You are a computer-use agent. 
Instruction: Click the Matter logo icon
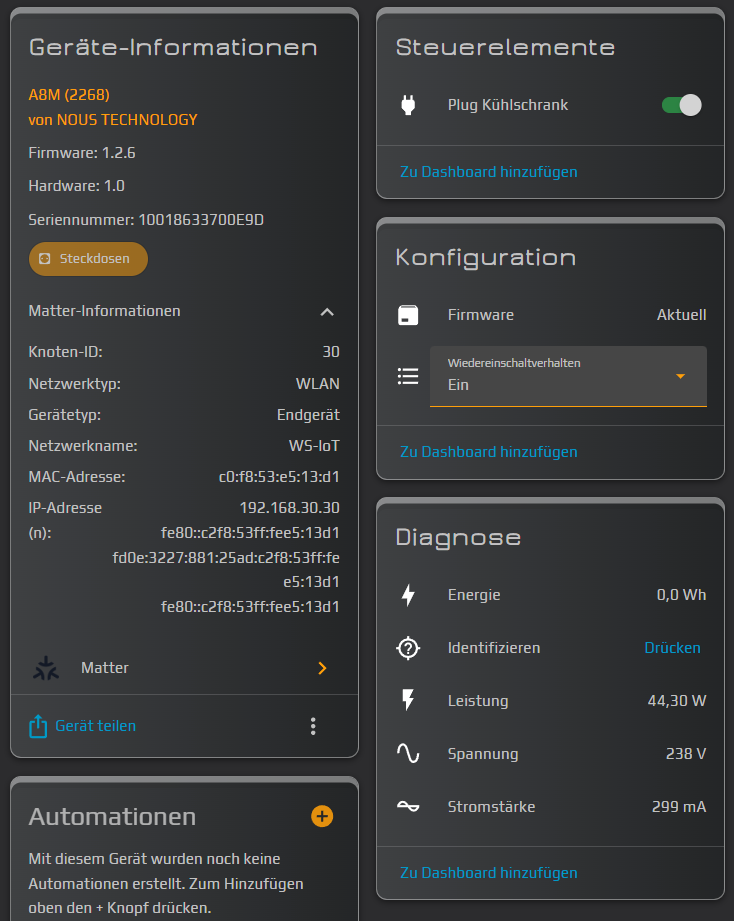(46, 668)
